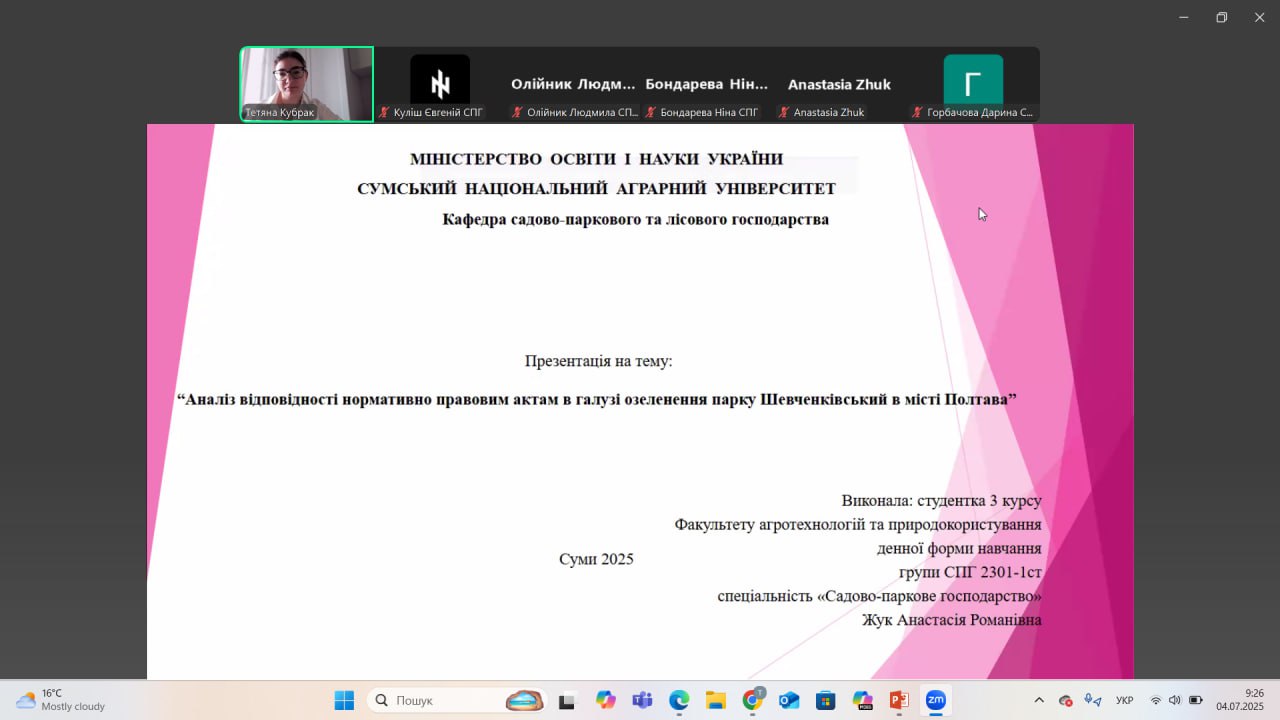Open the clock showing 9:26 04.07.2025

1240,700
